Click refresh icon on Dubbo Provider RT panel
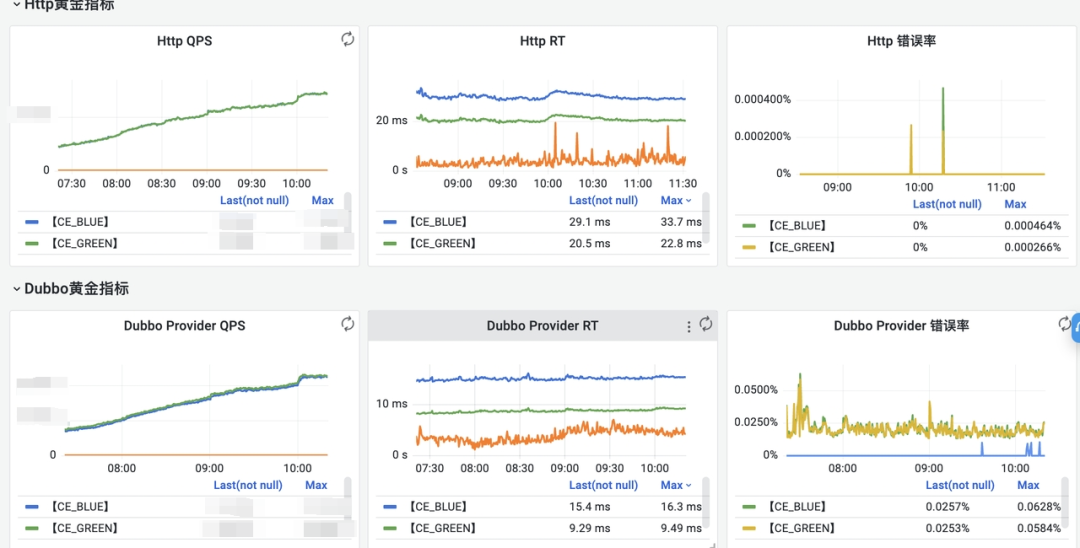The image size is (1080, 548). click(x=706, y=324)
